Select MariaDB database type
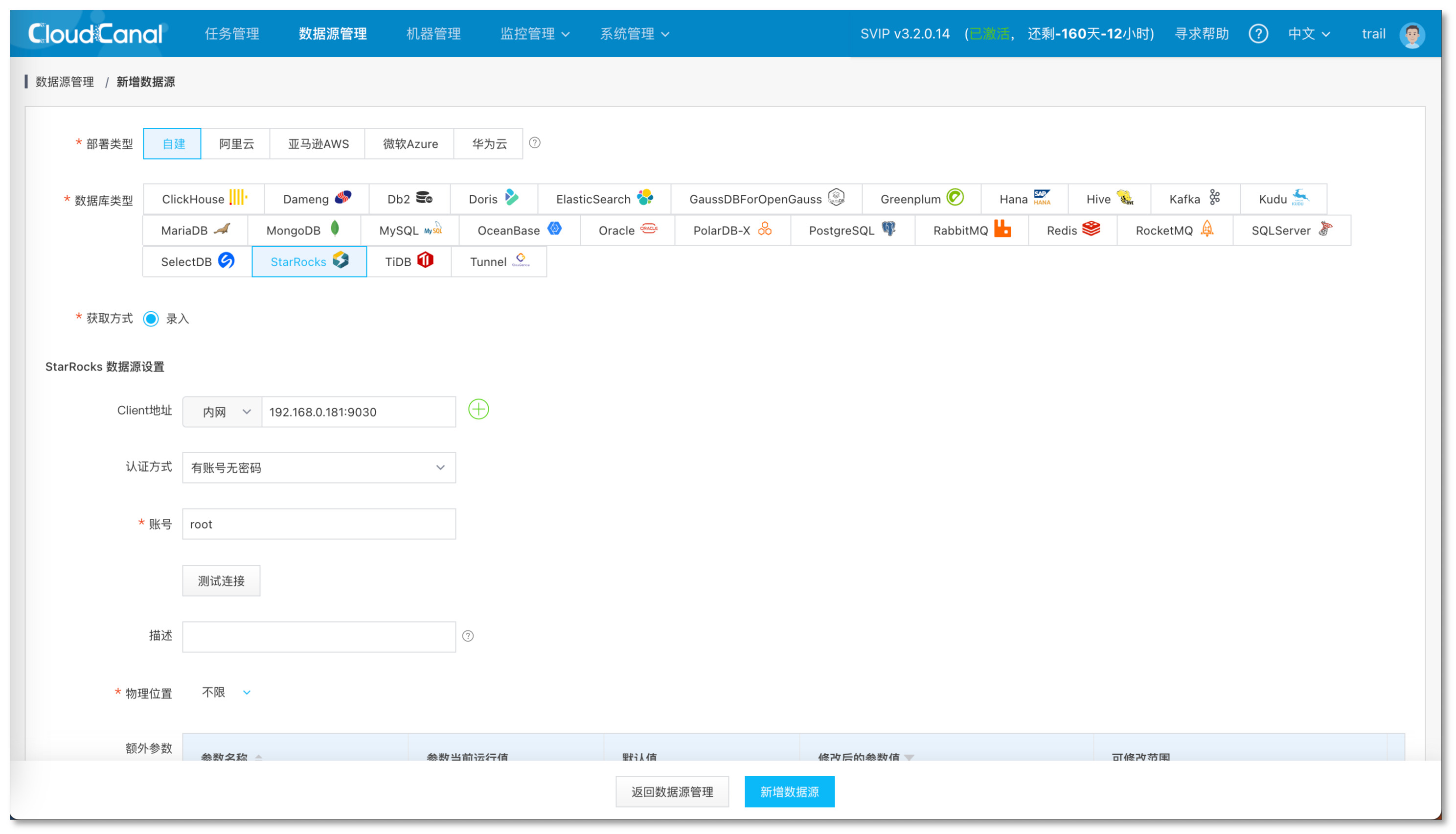The image size is (1456, 834). tap(195, 230)
